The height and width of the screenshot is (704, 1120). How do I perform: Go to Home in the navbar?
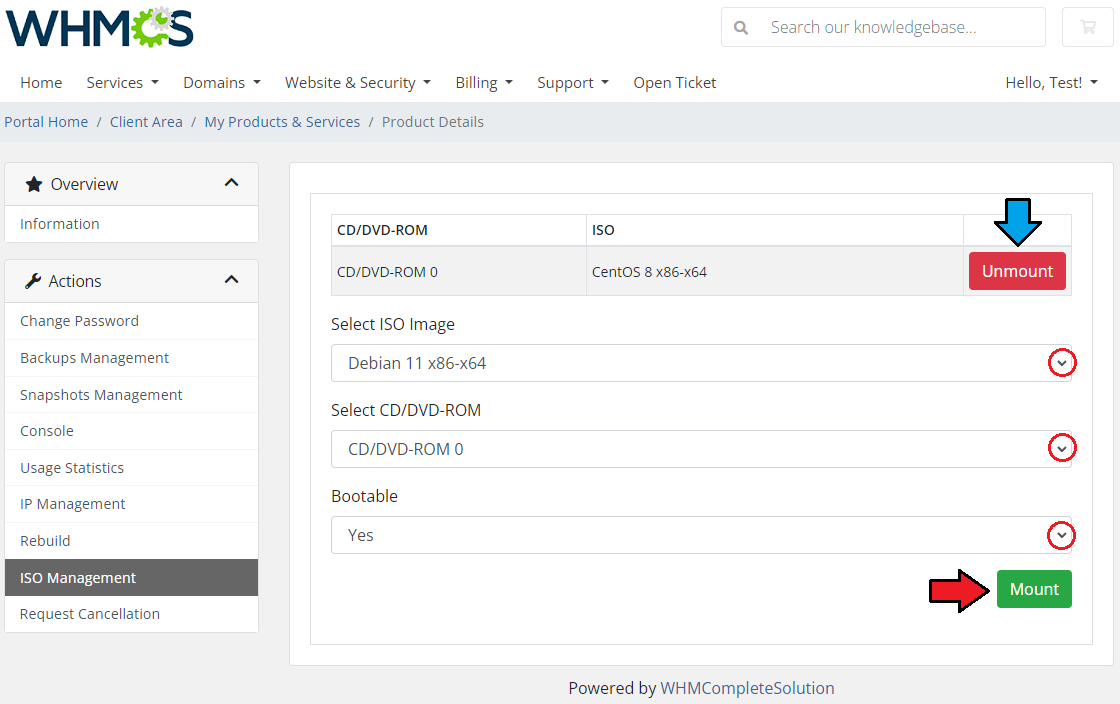pos(41,83)
